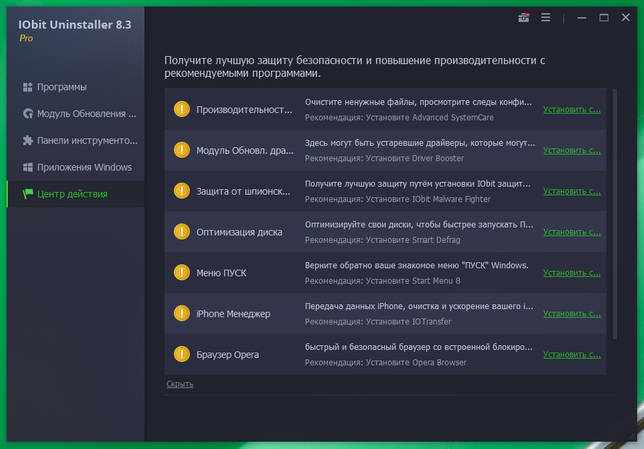644x449 pixels.
Task: Install Smart Defrag via Установить link
Action: [572, 232]
